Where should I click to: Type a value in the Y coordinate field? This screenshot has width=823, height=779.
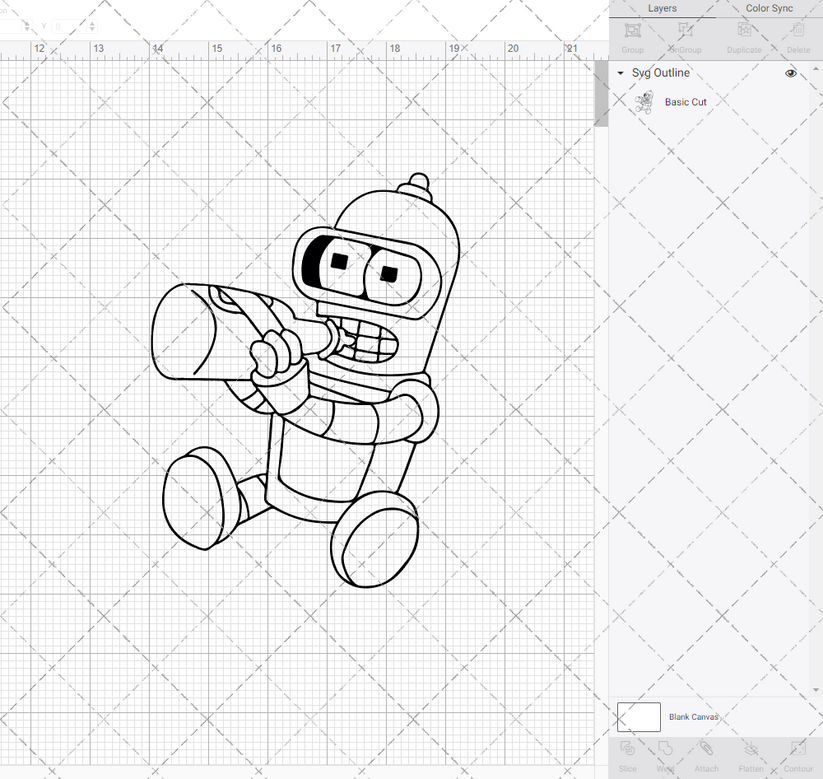coord(66,26)
